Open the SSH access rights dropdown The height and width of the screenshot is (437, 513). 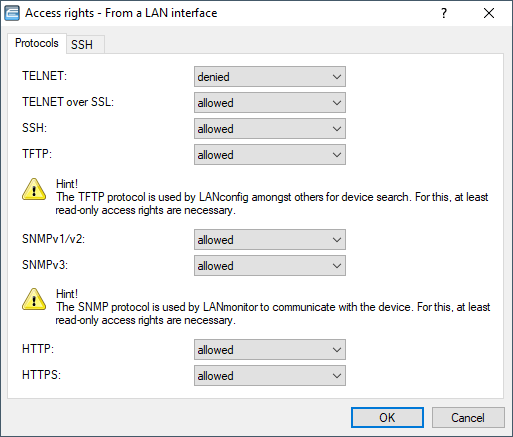click(270, 129)
